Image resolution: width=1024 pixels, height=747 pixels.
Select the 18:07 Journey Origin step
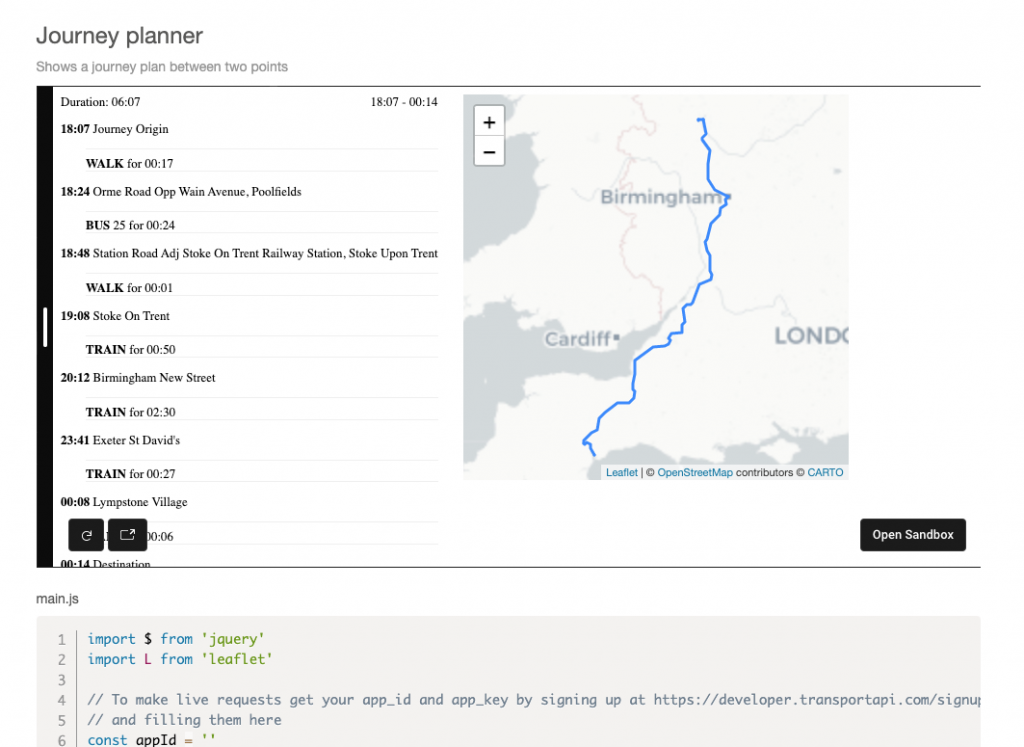tap(114, 129)
